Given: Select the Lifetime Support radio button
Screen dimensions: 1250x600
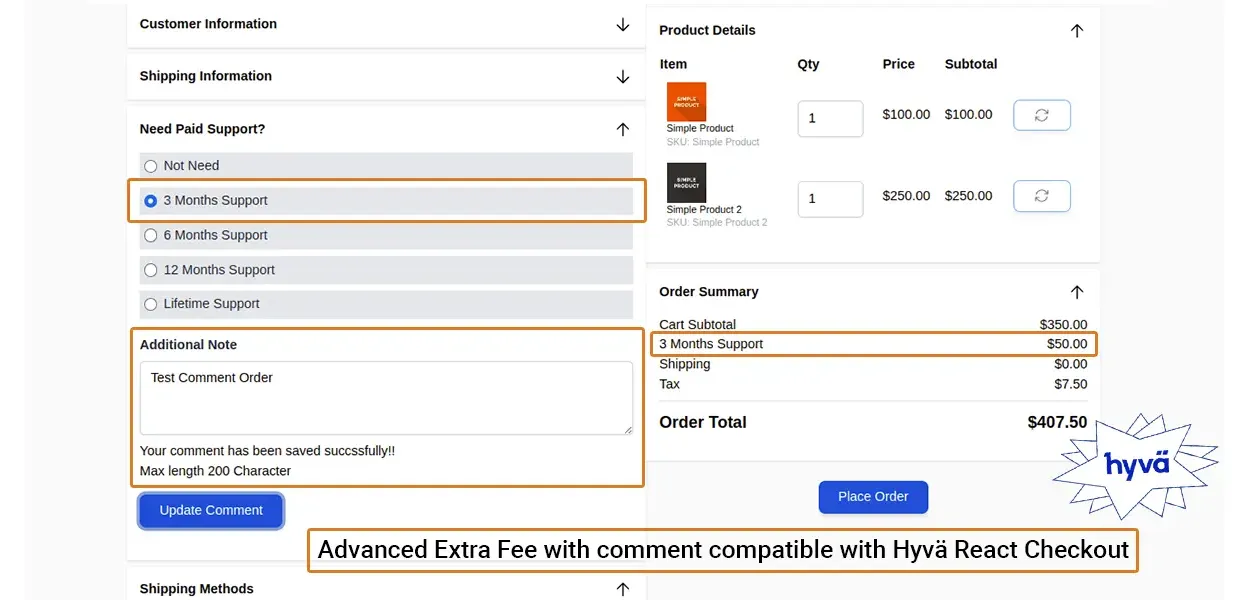Looking at the screenshot, I should [x=151, y=304].
